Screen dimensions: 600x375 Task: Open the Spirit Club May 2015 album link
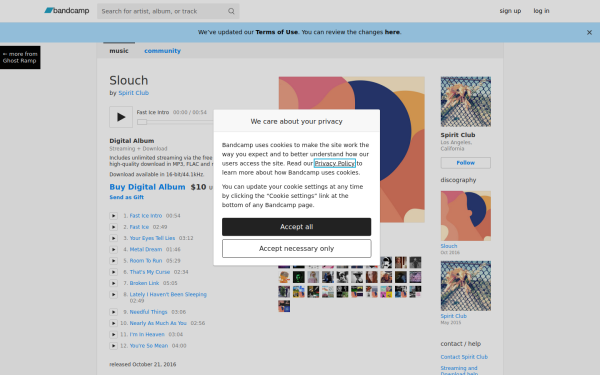(x=453, y=316)
